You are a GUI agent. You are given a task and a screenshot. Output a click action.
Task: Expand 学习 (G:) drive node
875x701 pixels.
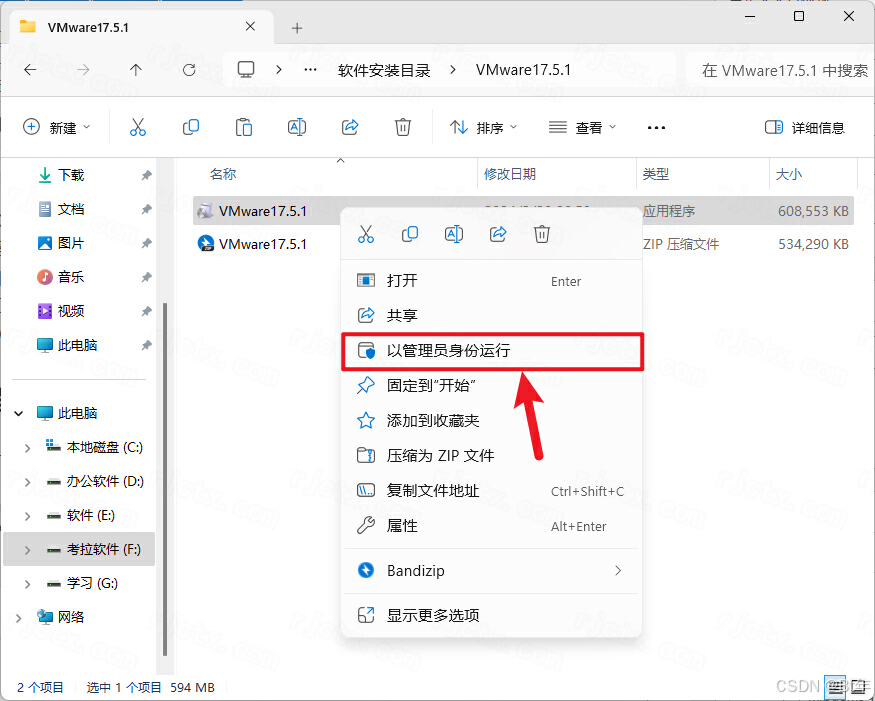tap(27, 584)
